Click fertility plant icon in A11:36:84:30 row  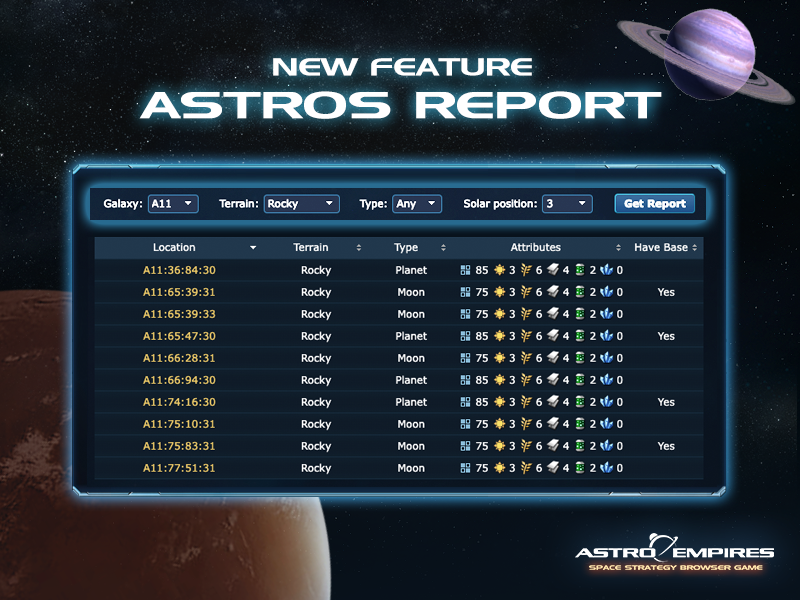coord(526,270)
